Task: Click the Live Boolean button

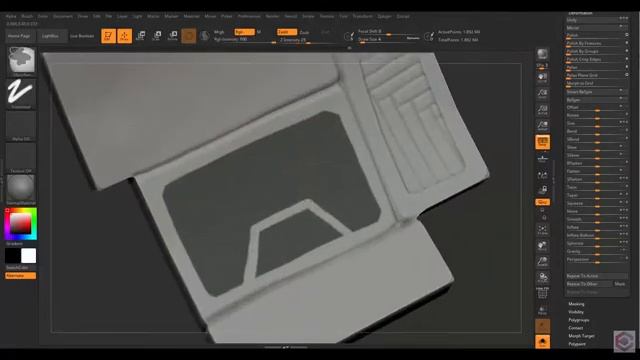Action: pyautogui.click(x=82, y=36)
